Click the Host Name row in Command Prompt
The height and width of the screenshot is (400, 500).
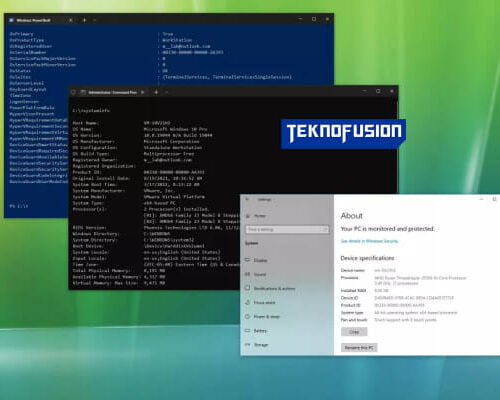coord(122,123)
